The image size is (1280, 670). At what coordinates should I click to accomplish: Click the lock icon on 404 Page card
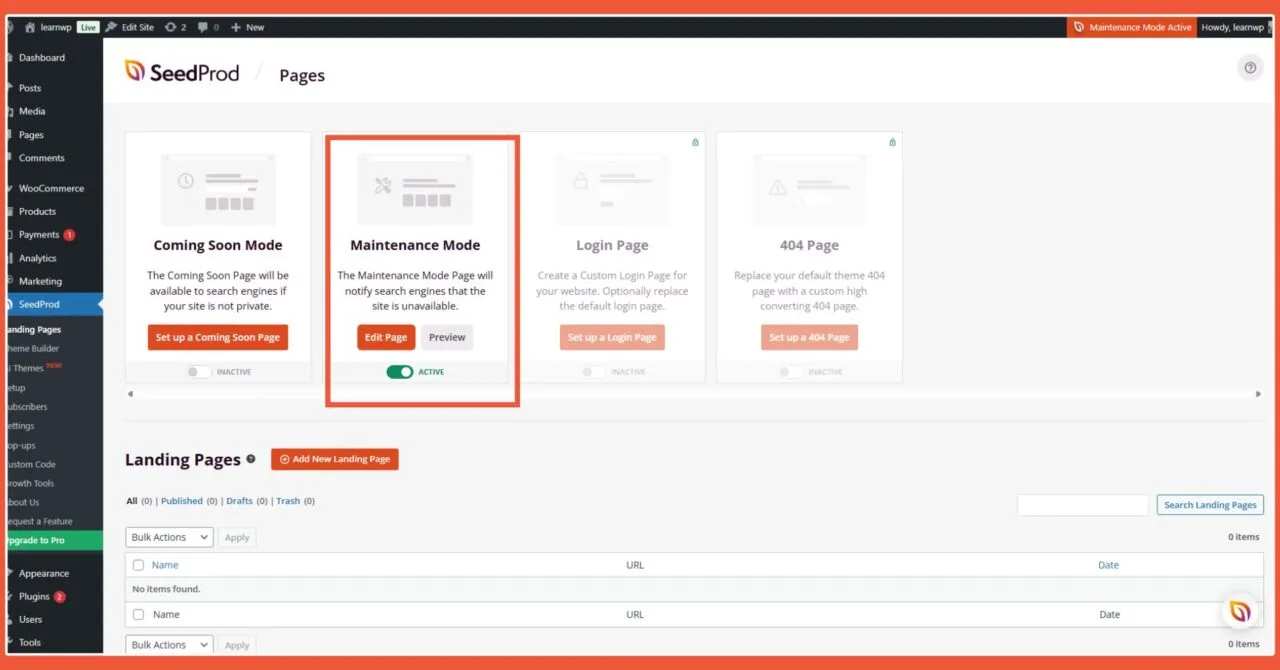(x=892, y=142)
